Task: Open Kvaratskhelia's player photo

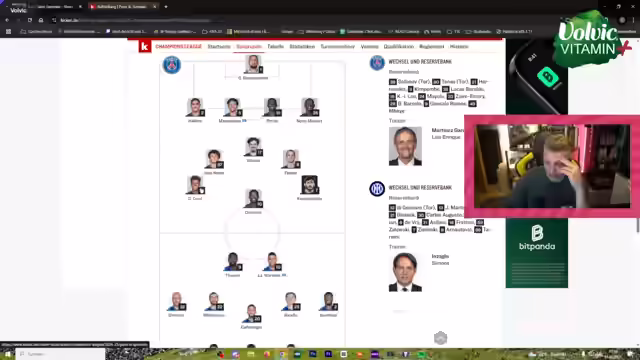Action: 309,185
